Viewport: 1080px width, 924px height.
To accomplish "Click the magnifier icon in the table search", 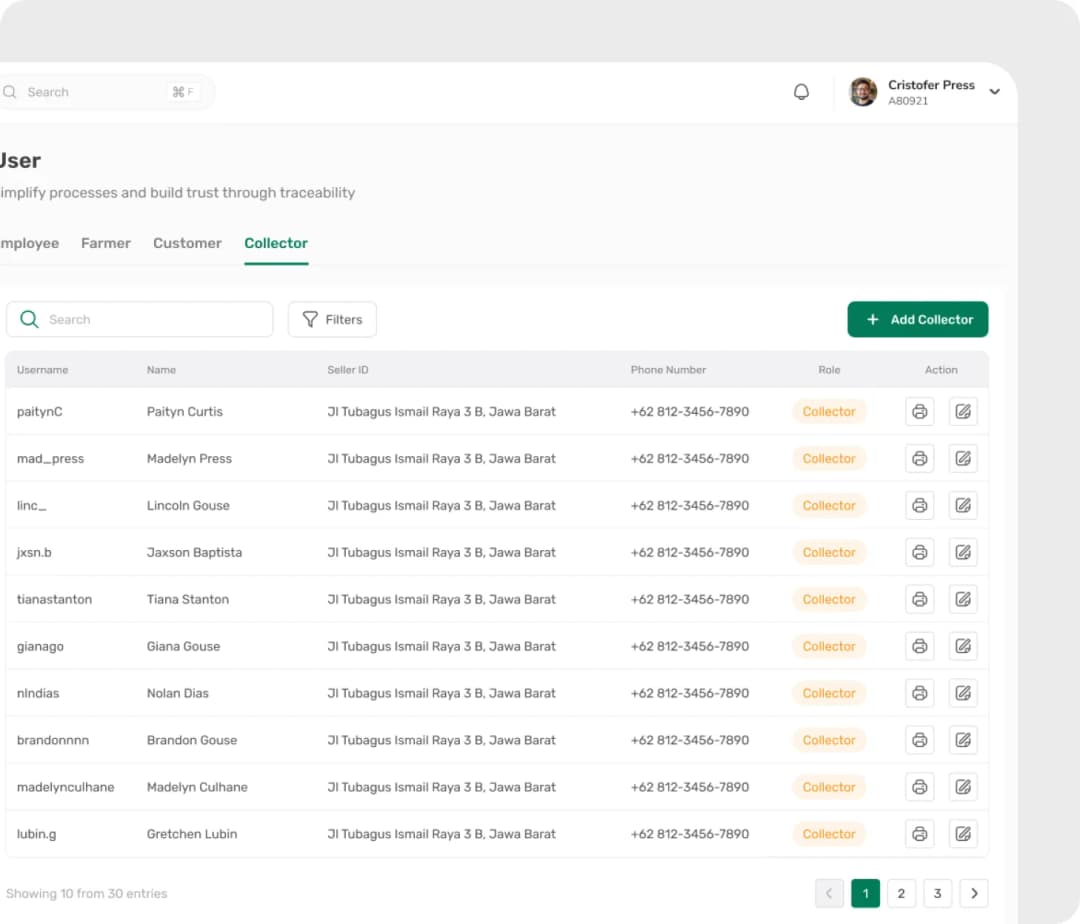I will coord(29,319).
